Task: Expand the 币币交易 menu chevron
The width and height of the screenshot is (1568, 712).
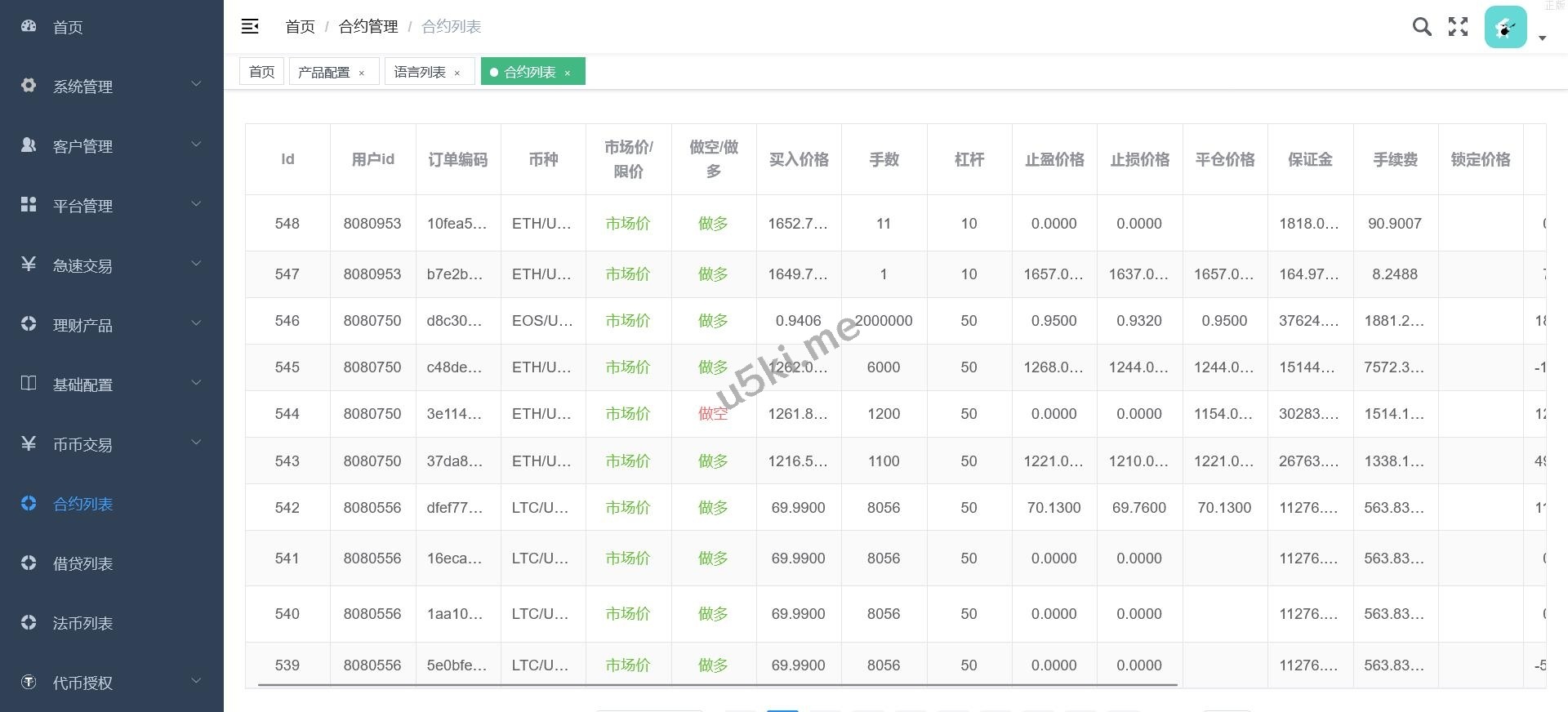Action: click(196, 443)
